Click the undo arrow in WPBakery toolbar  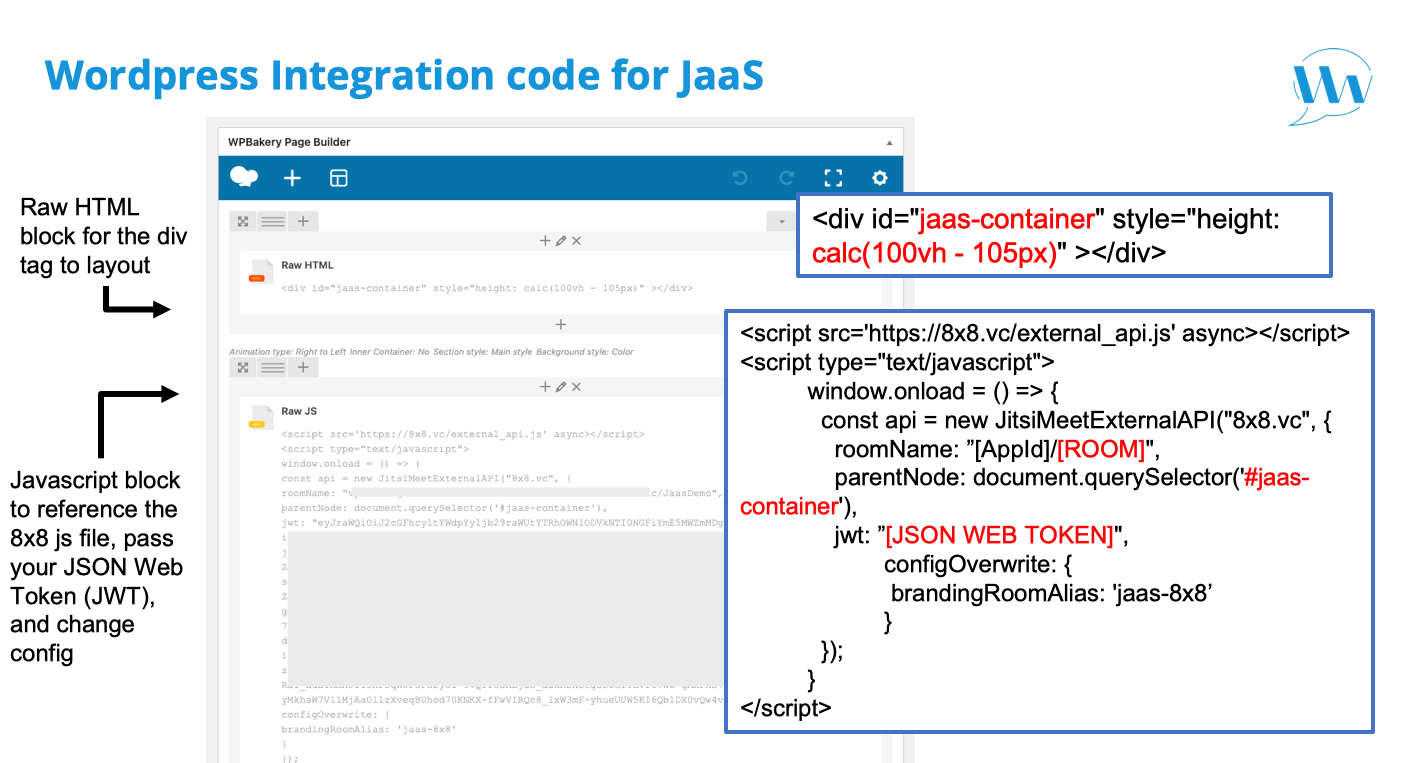click(x=740, y=178)
